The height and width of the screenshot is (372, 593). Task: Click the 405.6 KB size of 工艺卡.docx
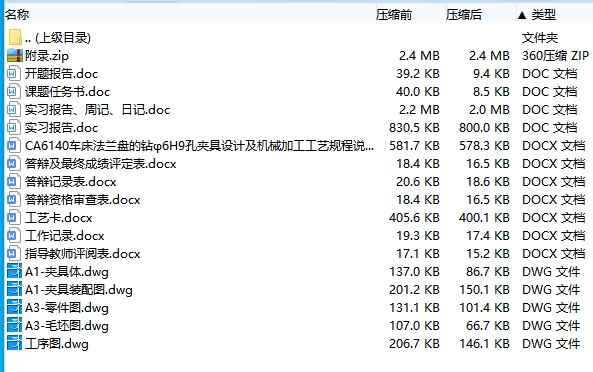414,218
